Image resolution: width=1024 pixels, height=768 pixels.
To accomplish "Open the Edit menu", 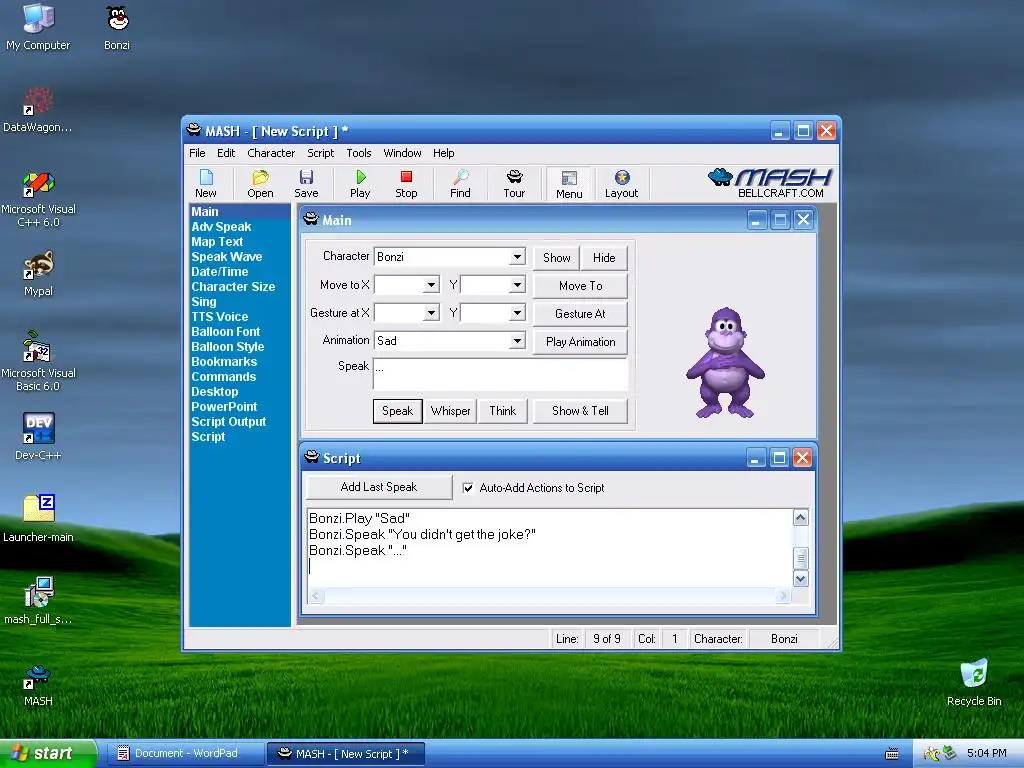I will [226, 153].
